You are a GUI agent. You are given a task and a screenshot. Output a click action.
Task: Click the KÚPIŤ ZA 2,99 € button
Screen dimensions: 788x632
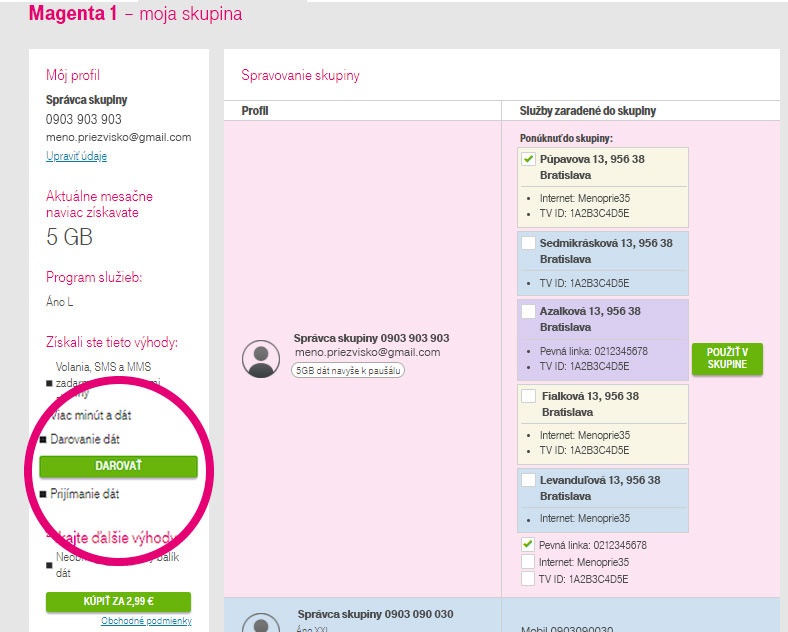coord(119,601)
